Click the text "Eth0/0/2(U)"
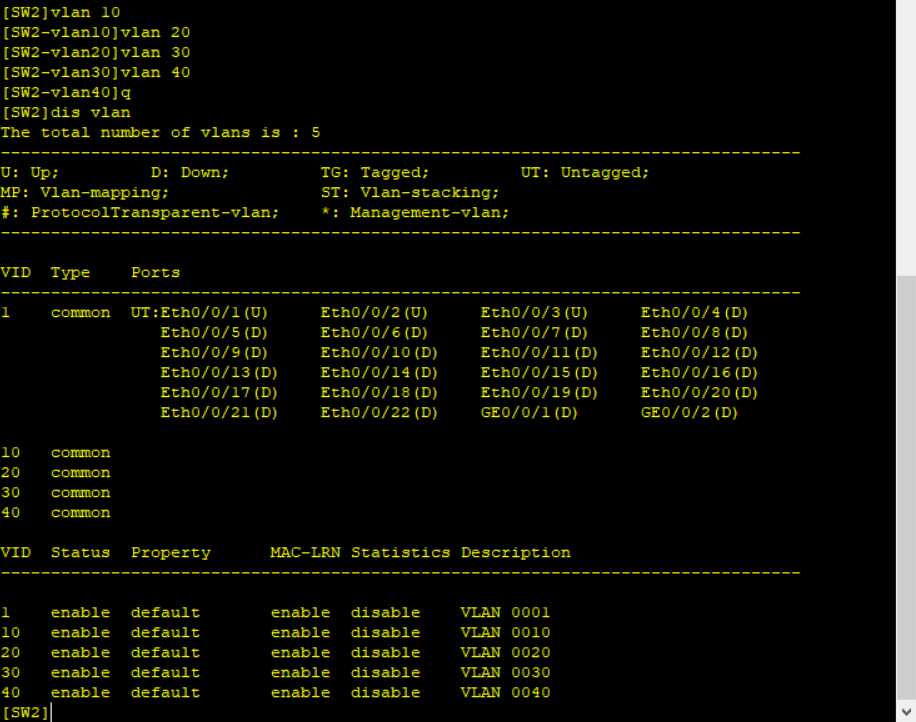This screenshot has height=722, width=916. click(374, 313)
